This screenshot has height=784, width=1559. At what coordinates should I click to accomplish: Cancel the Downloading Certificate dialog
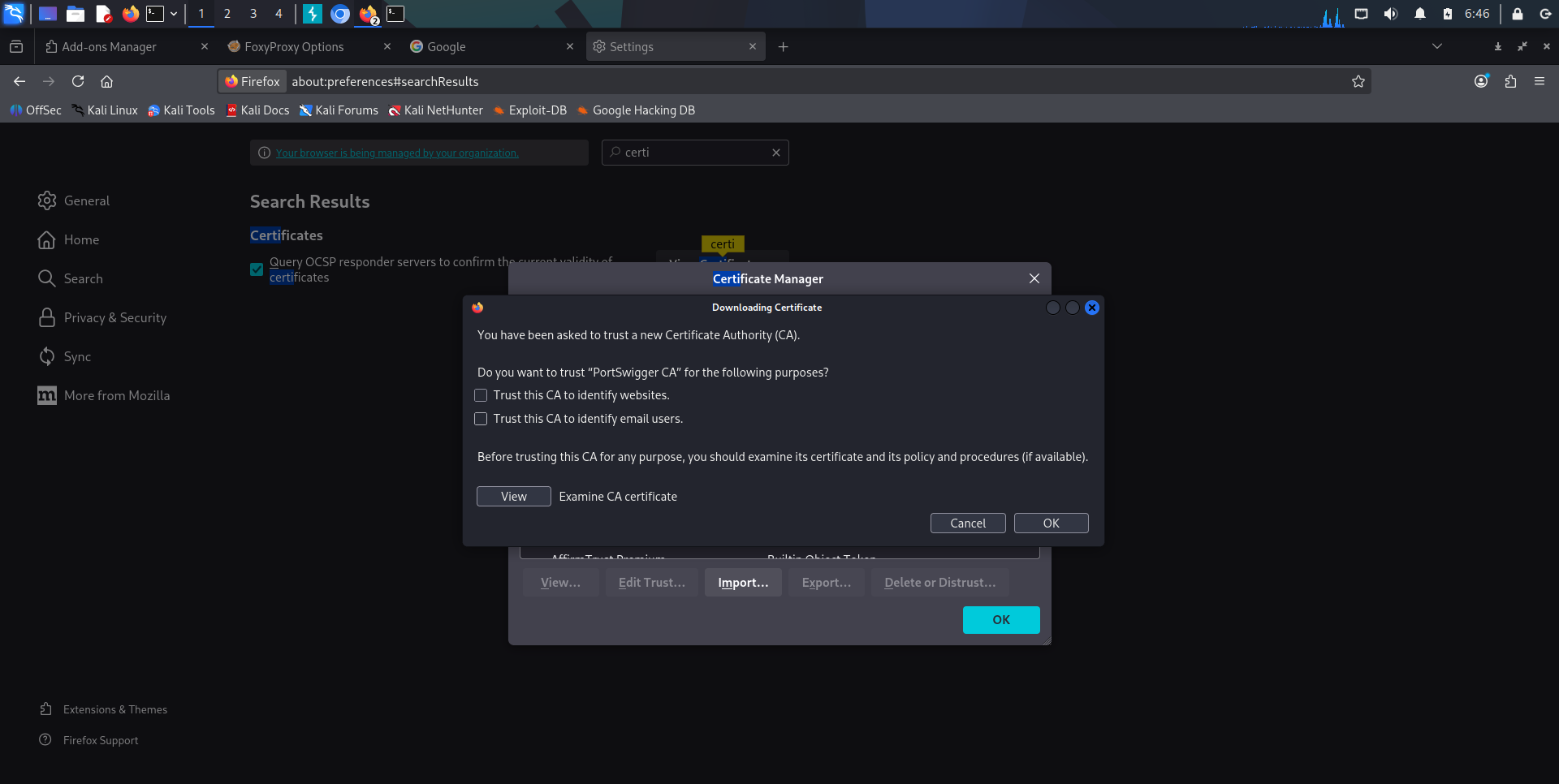968,523
